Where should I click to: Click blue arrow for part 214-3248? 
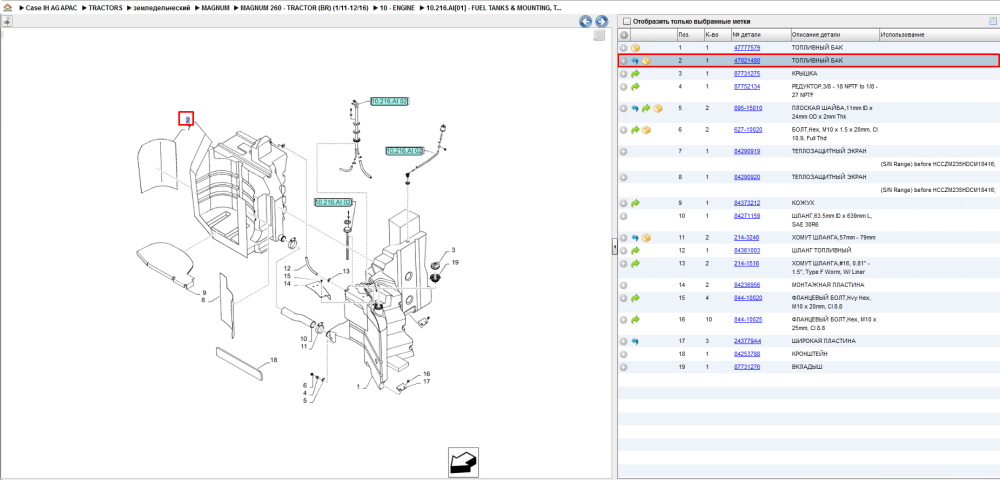pyautogui.click(x=635, y=238)
